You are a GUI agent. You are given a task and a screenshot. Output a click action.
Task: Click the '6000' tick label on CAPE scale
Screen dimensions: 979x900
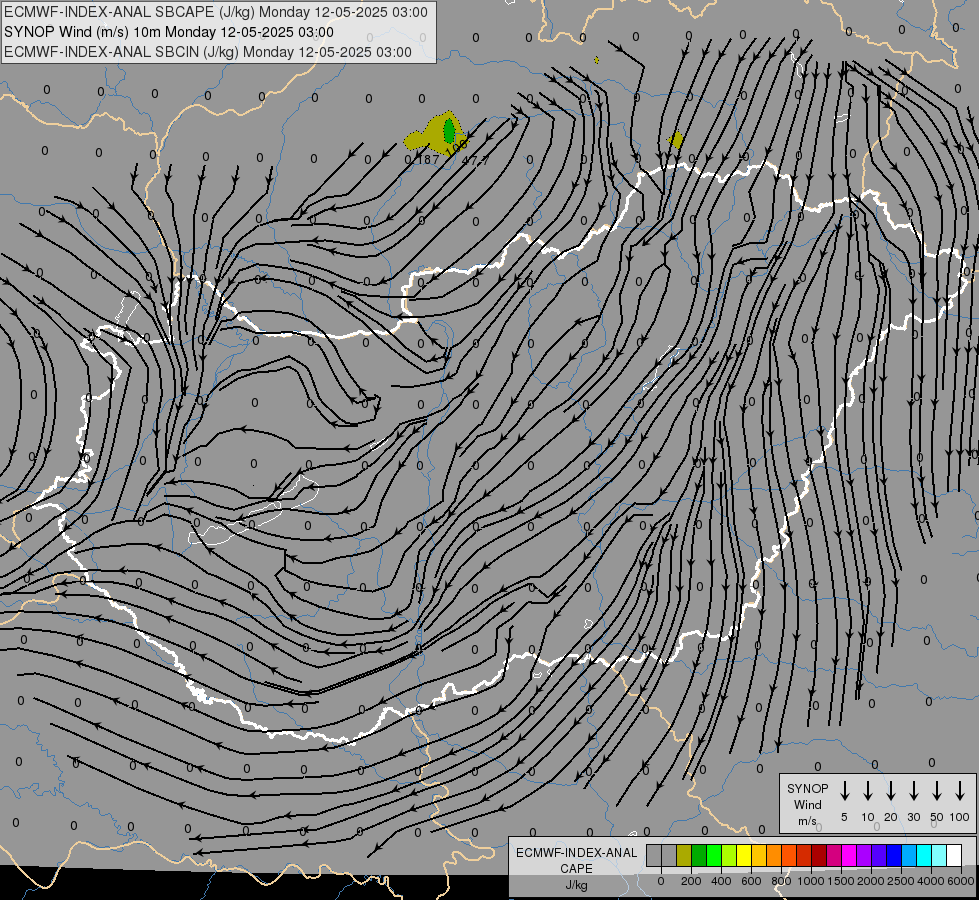tap(961, 881)
